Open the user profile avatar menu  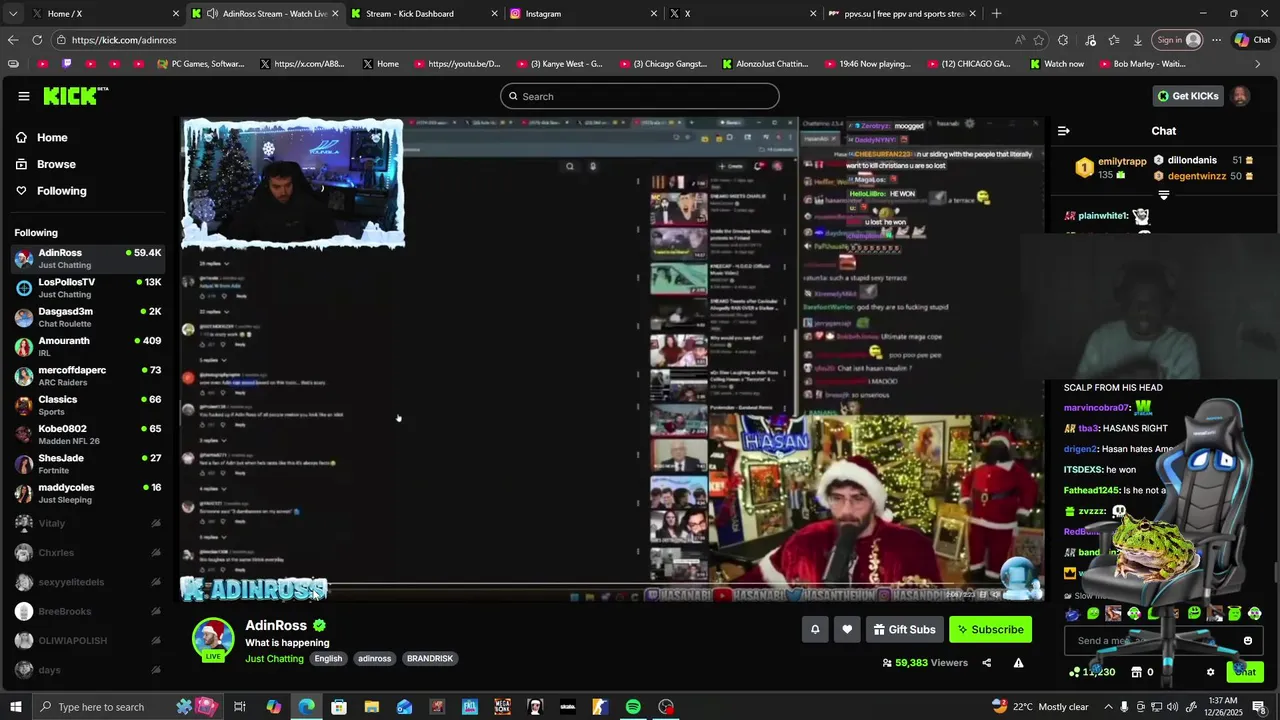point(1240,96)
